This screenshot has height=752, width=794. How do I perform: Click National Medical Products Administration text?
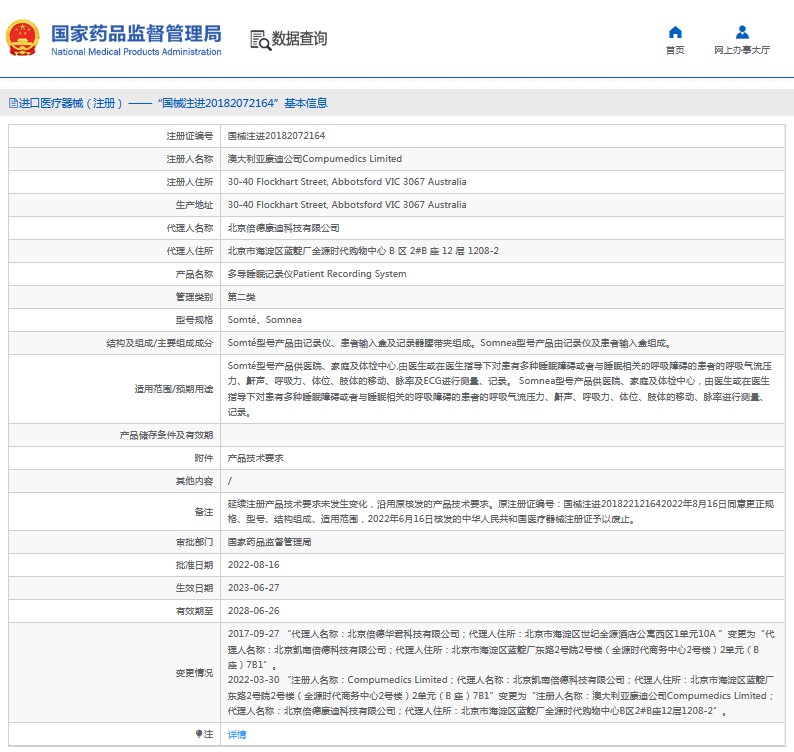tap(136, 52)
